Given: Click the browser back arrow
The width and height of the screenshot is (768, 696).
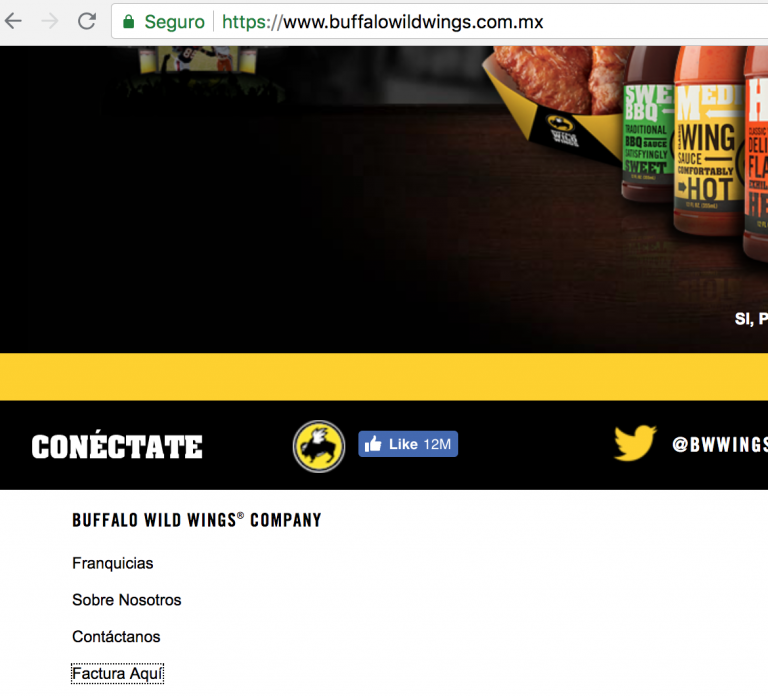Looking at the screenshot, I should (x=13, y=21).
